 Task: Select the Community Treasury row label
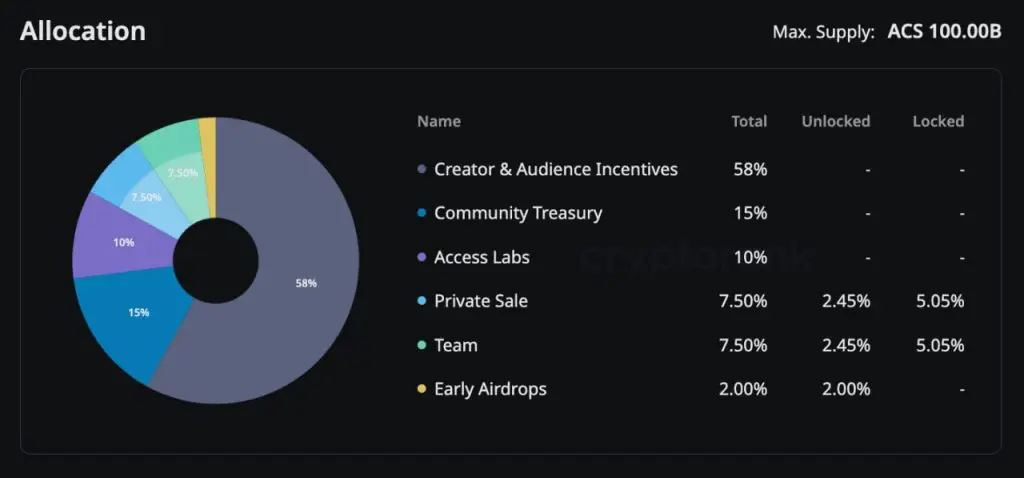coord(518,213)
